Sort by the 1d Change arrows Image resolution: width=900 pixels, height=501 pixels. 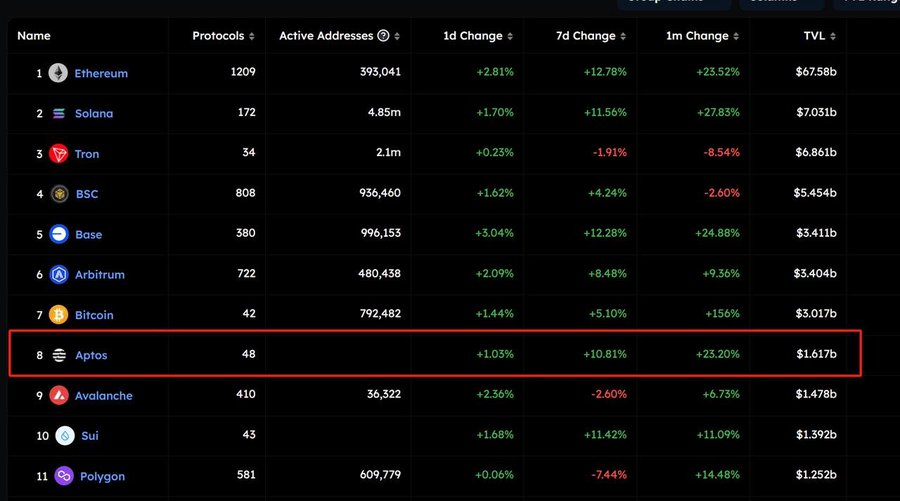(512, 36)
